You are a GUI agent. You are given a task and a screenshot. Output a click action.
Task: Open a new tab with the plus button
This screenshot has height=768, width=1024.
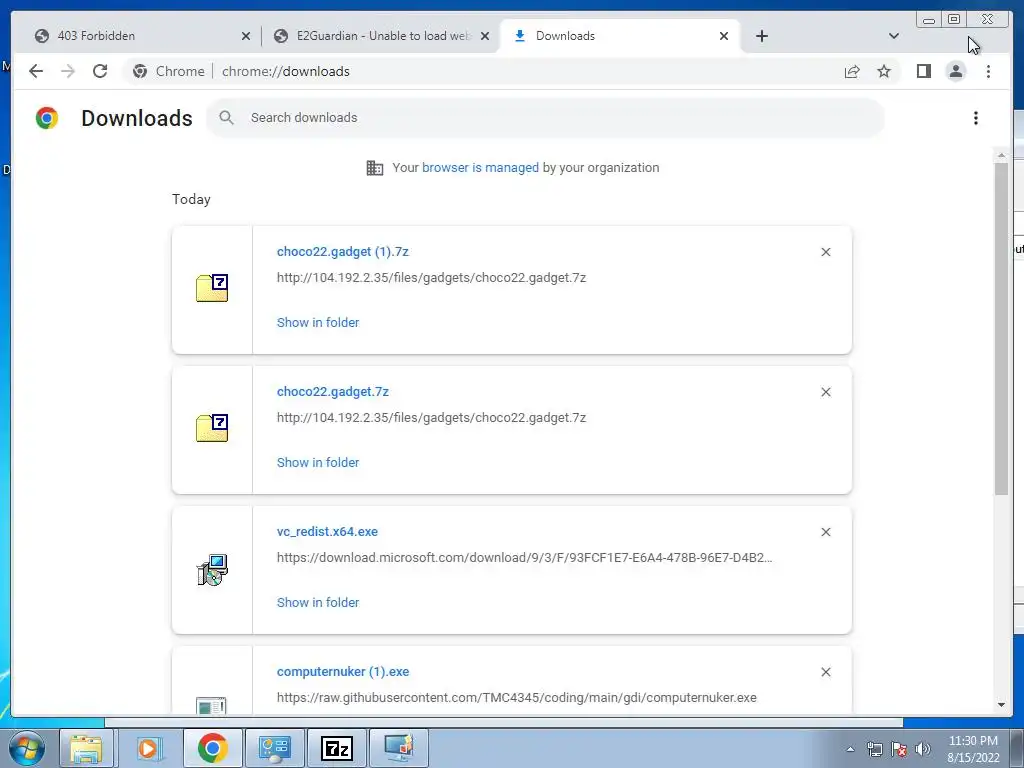click(x=761, y=36)
